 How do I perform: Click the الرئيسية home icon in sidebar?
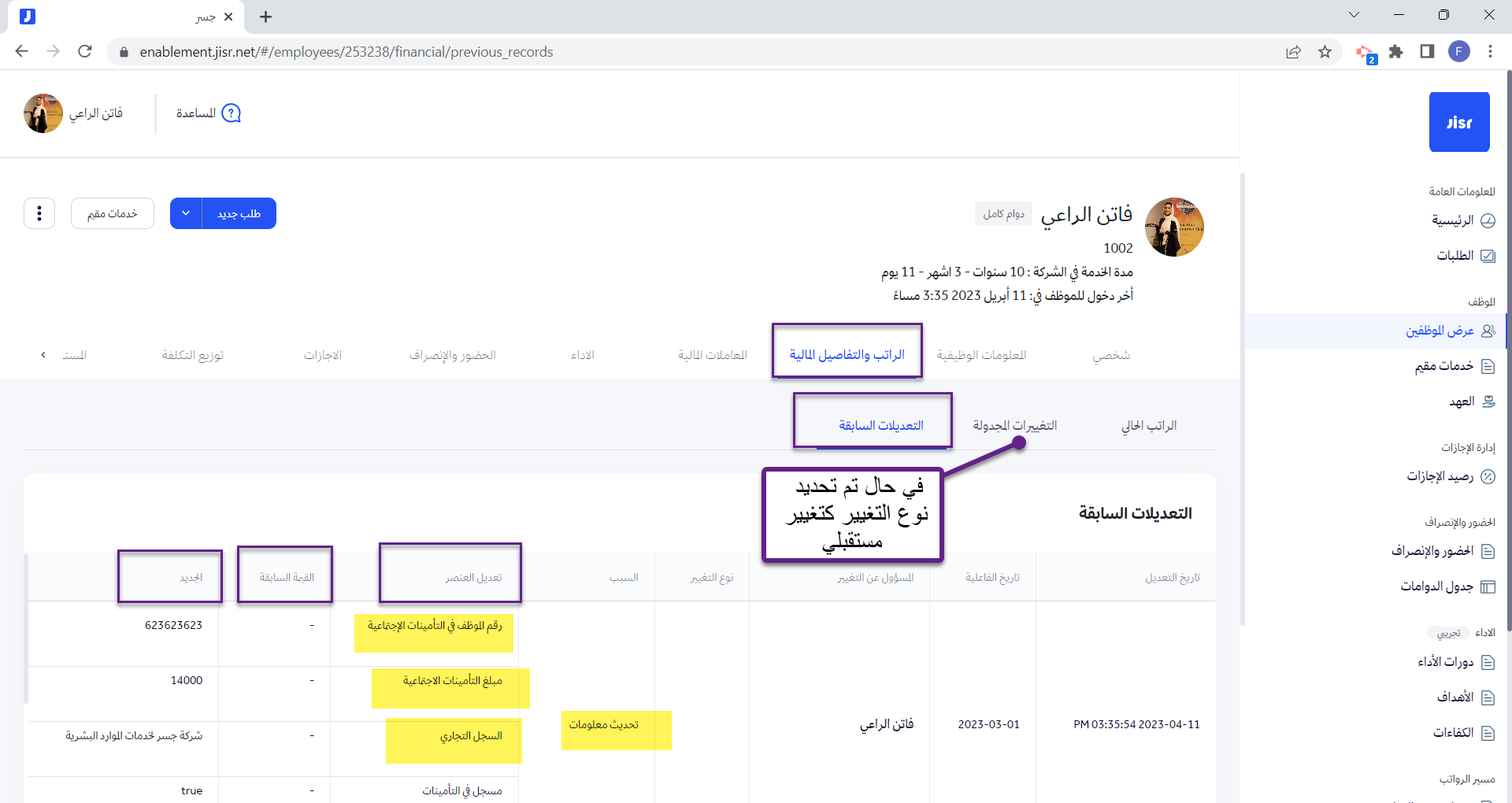coord(1488,220)
